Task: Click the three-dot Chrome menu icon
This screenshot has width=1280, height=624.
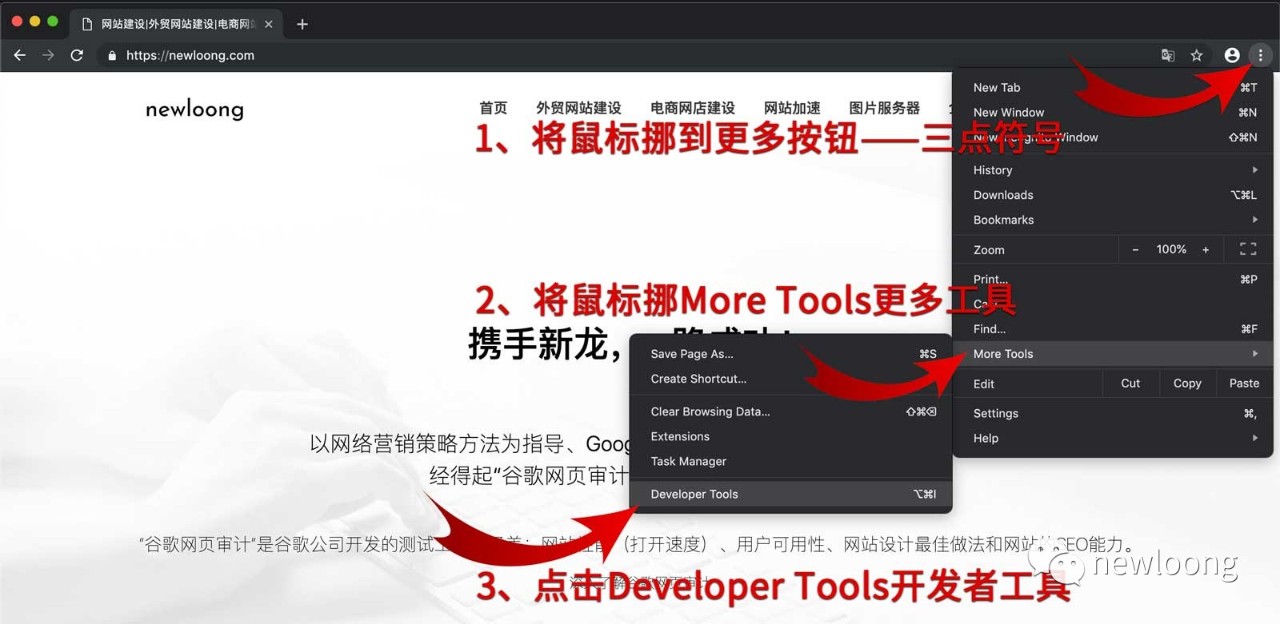Action: point(1262,55)
